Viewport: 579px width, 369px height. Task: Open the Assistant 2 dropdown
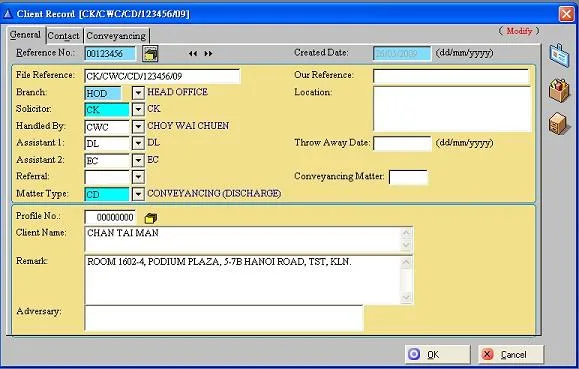click(138, 160)
